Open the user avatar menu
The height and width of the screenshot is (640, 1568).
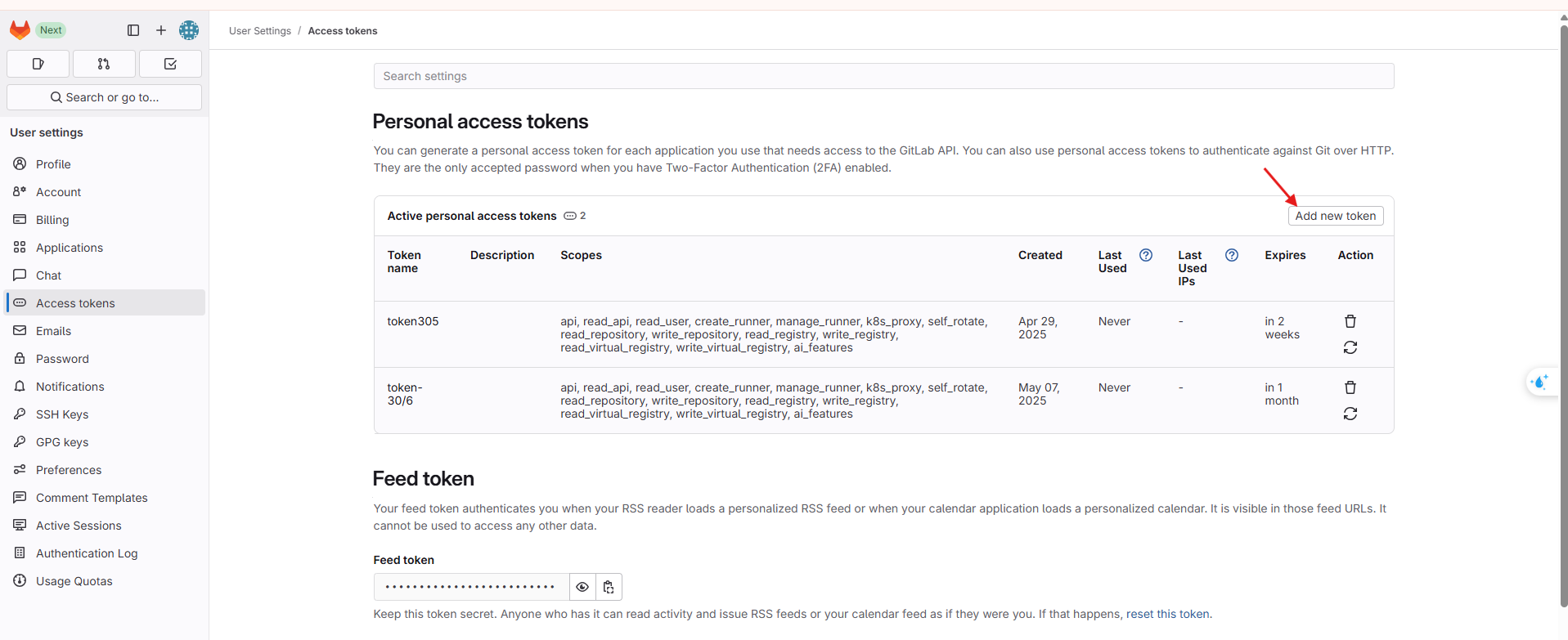(x=189, y=30)
